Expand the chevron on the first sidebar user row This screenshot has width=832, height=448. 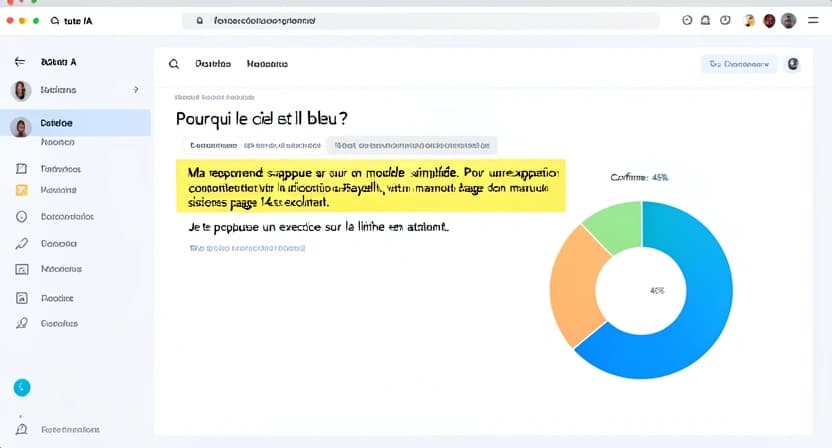(136, 90)
